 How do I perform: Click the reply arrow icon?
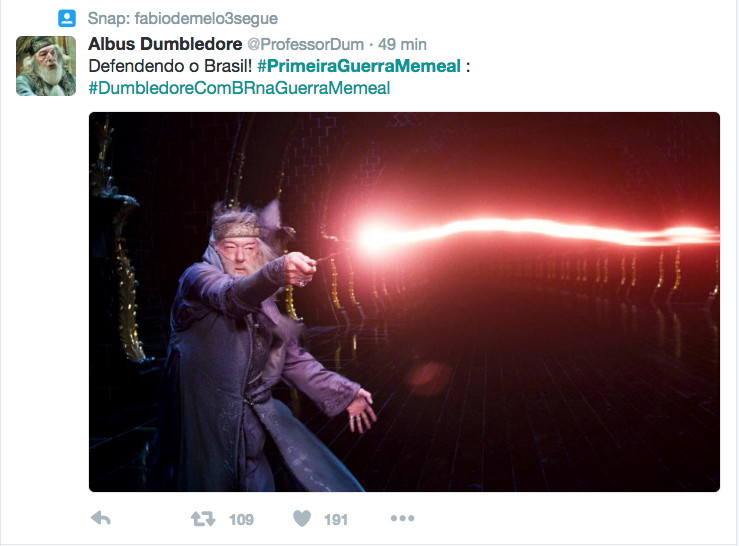tap(101, 518)
